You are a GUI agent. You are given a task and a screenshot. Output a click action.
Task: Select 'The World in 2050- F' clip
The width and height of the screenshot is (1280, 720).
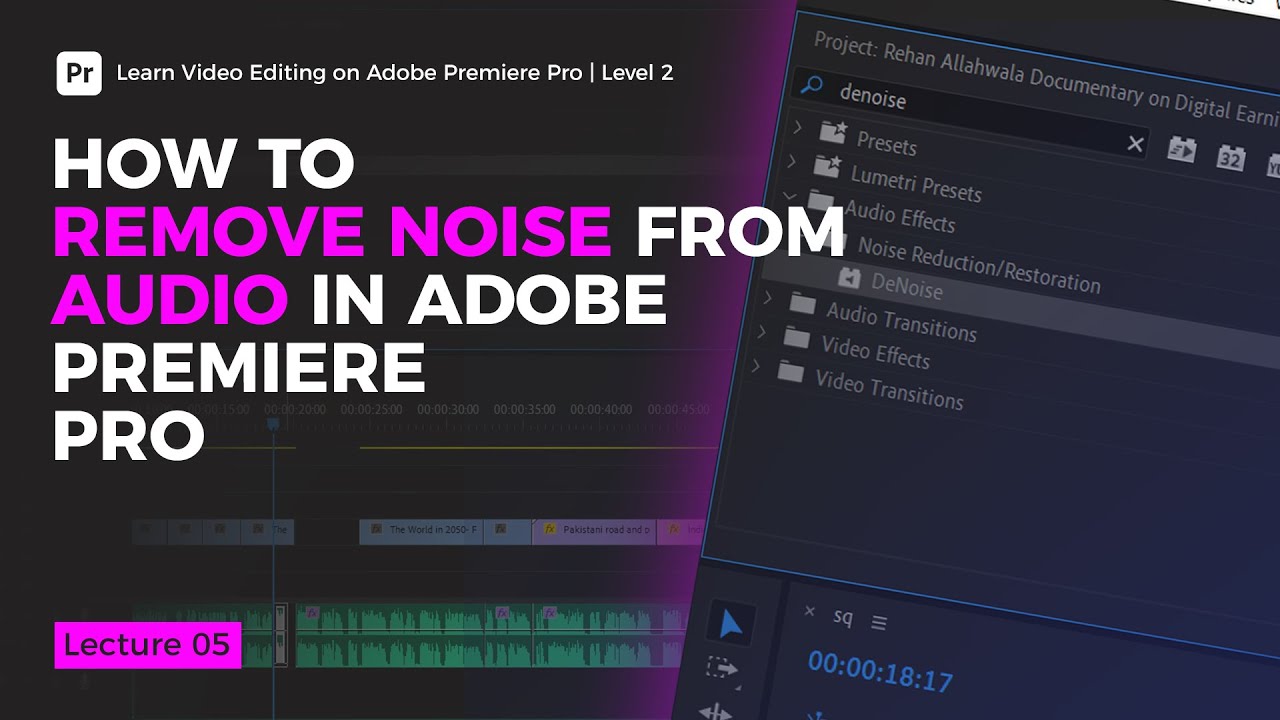tap(421, 531)
